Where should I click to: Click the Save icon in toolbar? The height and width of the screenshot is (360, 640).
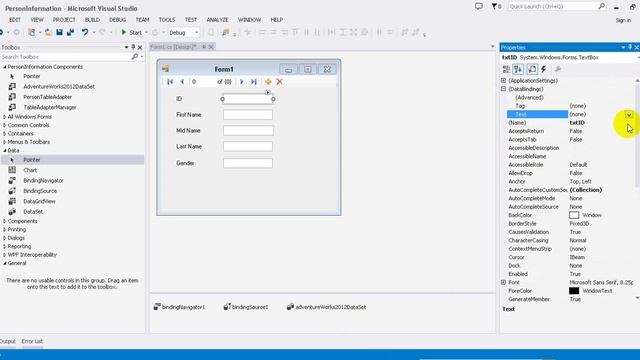point(59,32)
